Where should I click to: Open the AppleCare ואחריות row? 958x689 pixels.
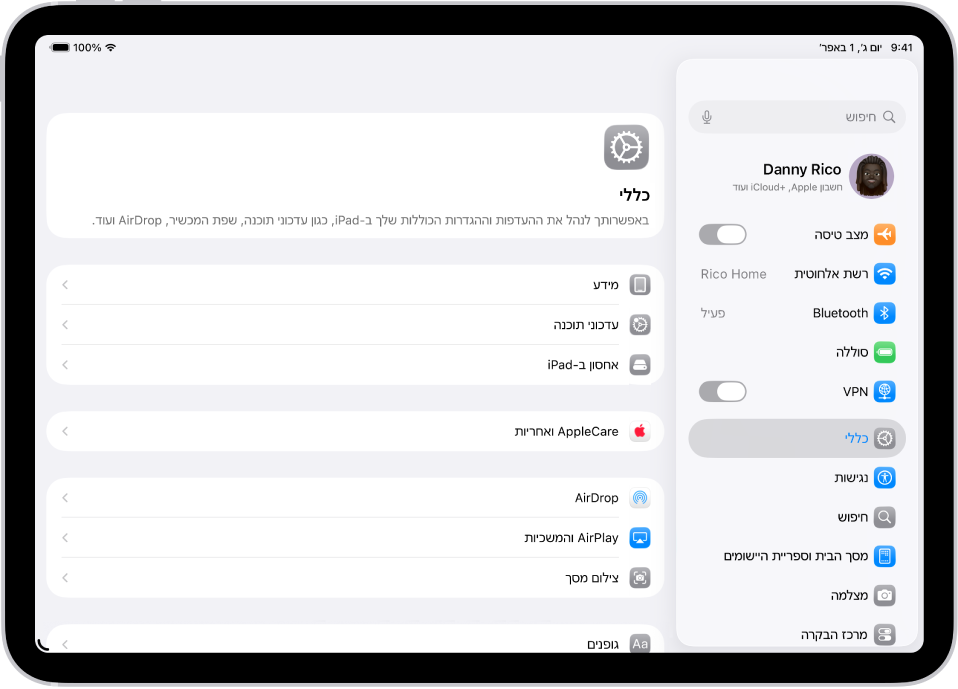(355, 431)
